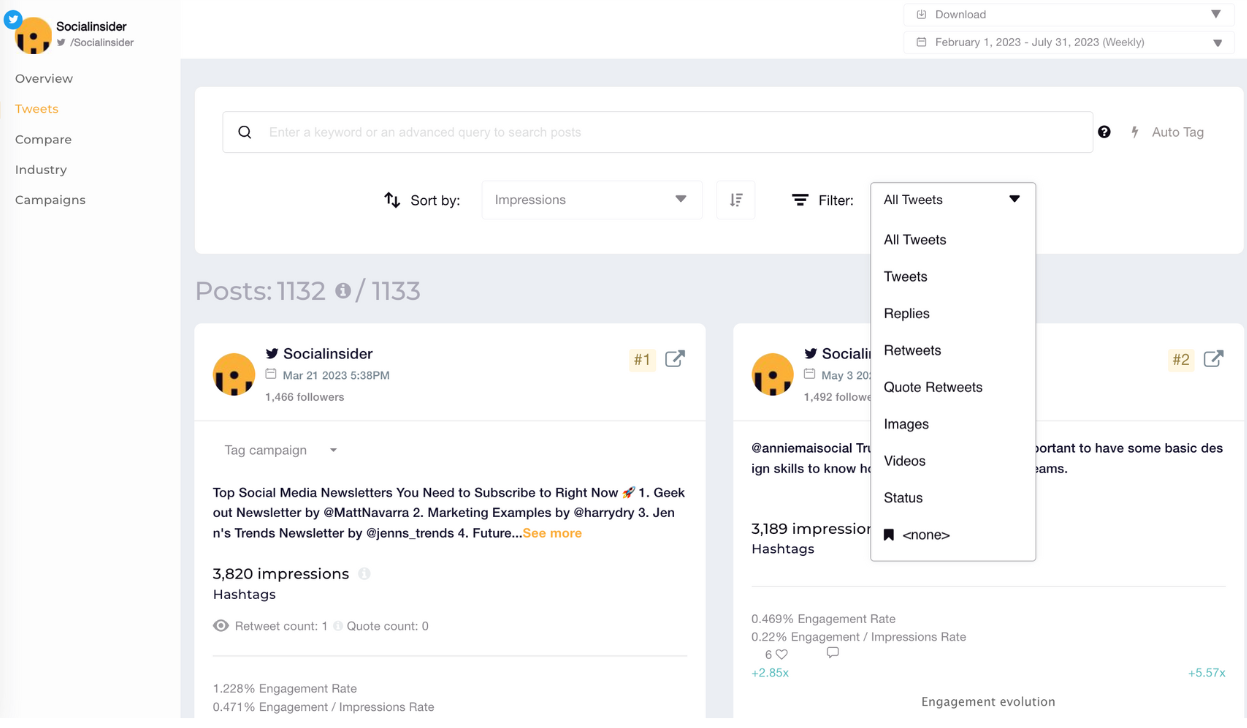Image resolution: width=1247 pixels, height=728 pixels.
Task: Click the 1,466 followers text
Action: coord(305,397)
